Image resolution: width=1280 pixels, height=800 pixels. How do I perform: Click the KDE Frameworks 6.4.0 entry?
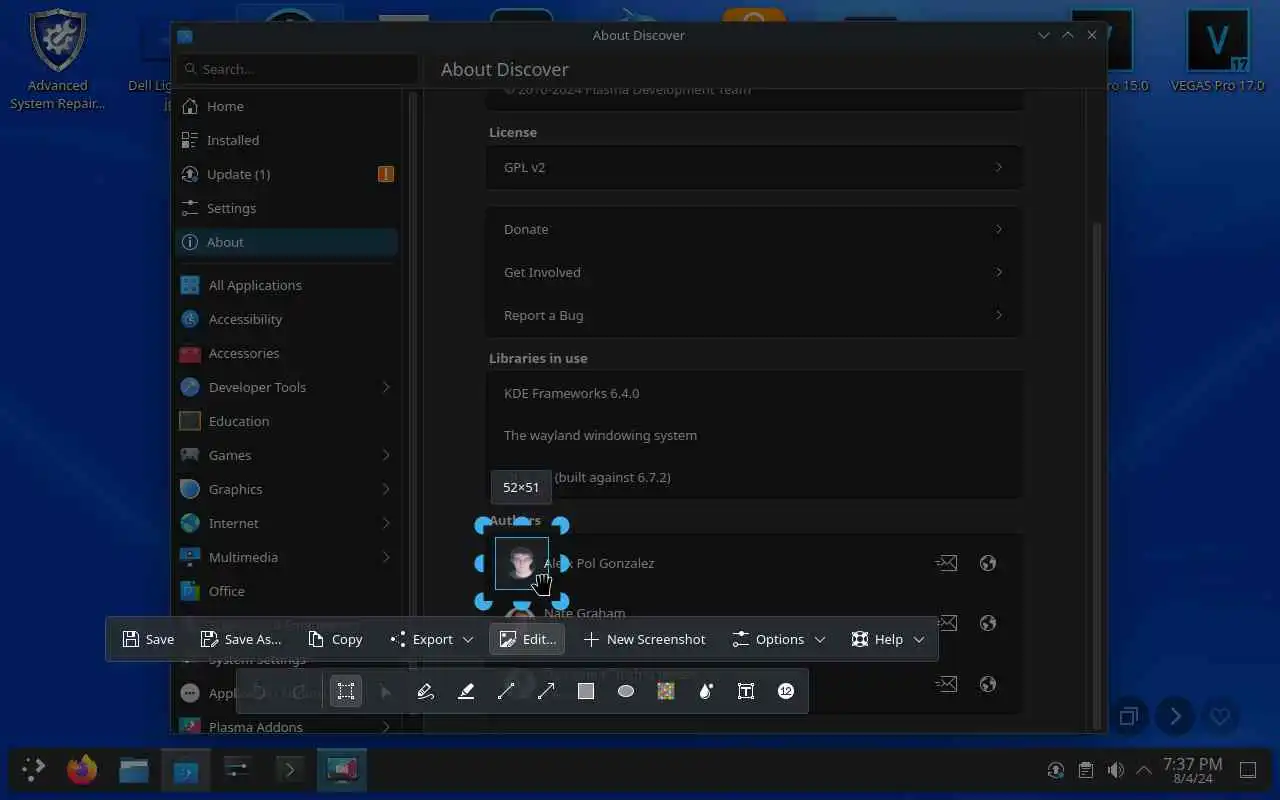tap(754, 393)
